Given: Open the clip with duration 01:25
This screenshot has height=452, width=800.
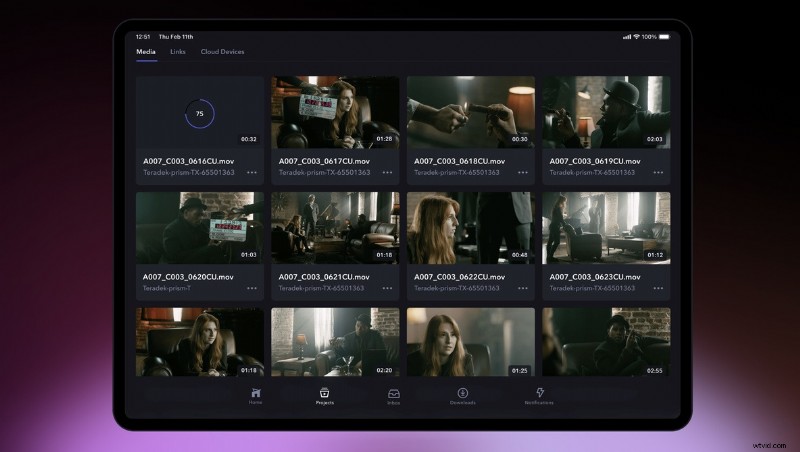Looking at the screenshot, I should point(471,342).
